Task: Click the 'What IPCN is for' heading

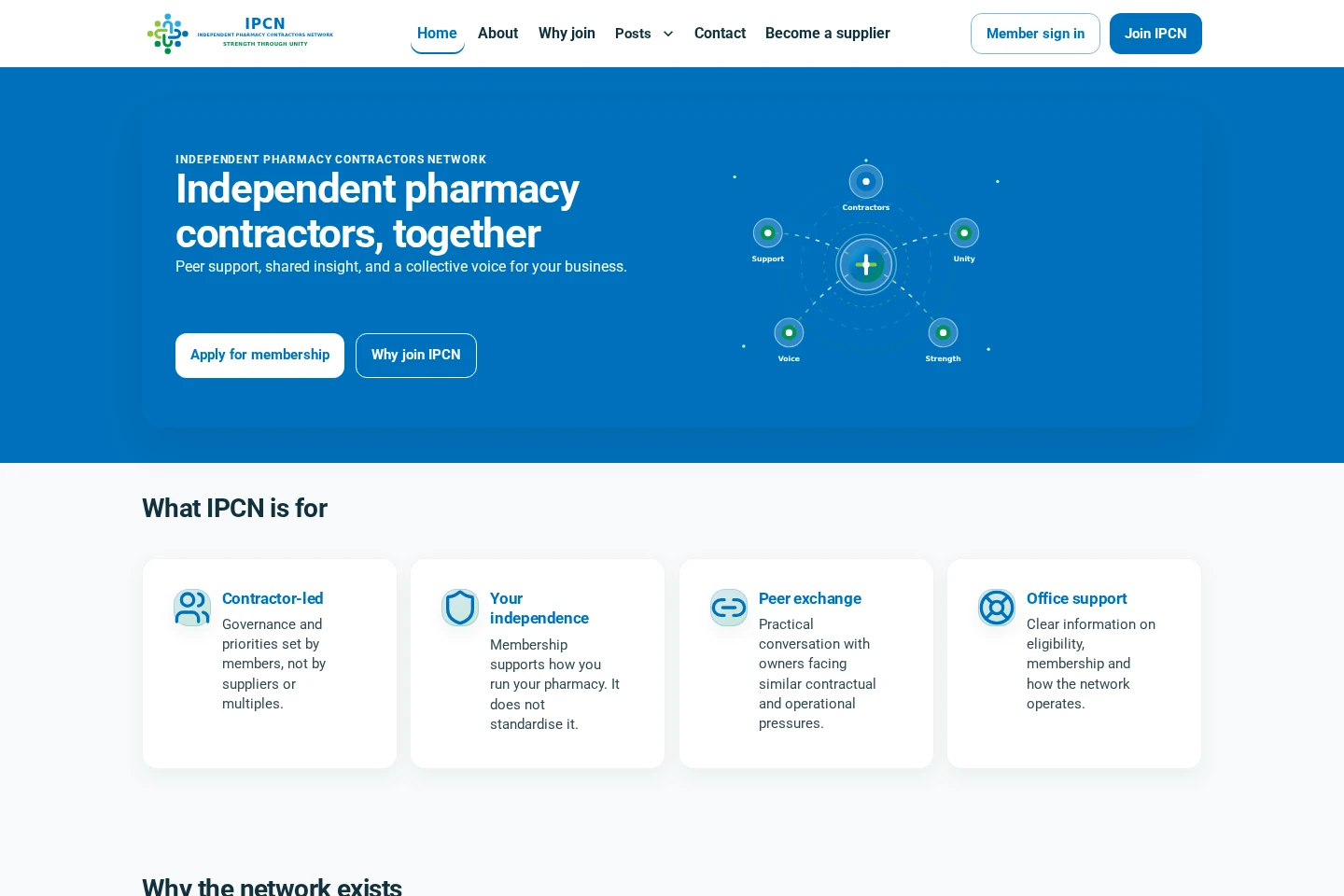Action: pos(234,509)
